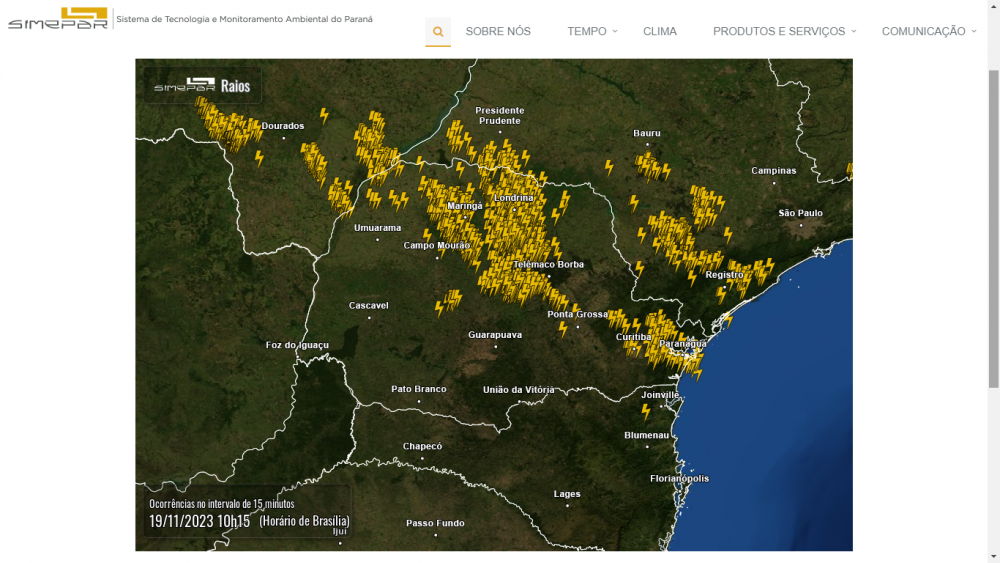This screenshot has height=563, width=1000.
Task: Click the Joinville city label
Action: pos(660,395)
